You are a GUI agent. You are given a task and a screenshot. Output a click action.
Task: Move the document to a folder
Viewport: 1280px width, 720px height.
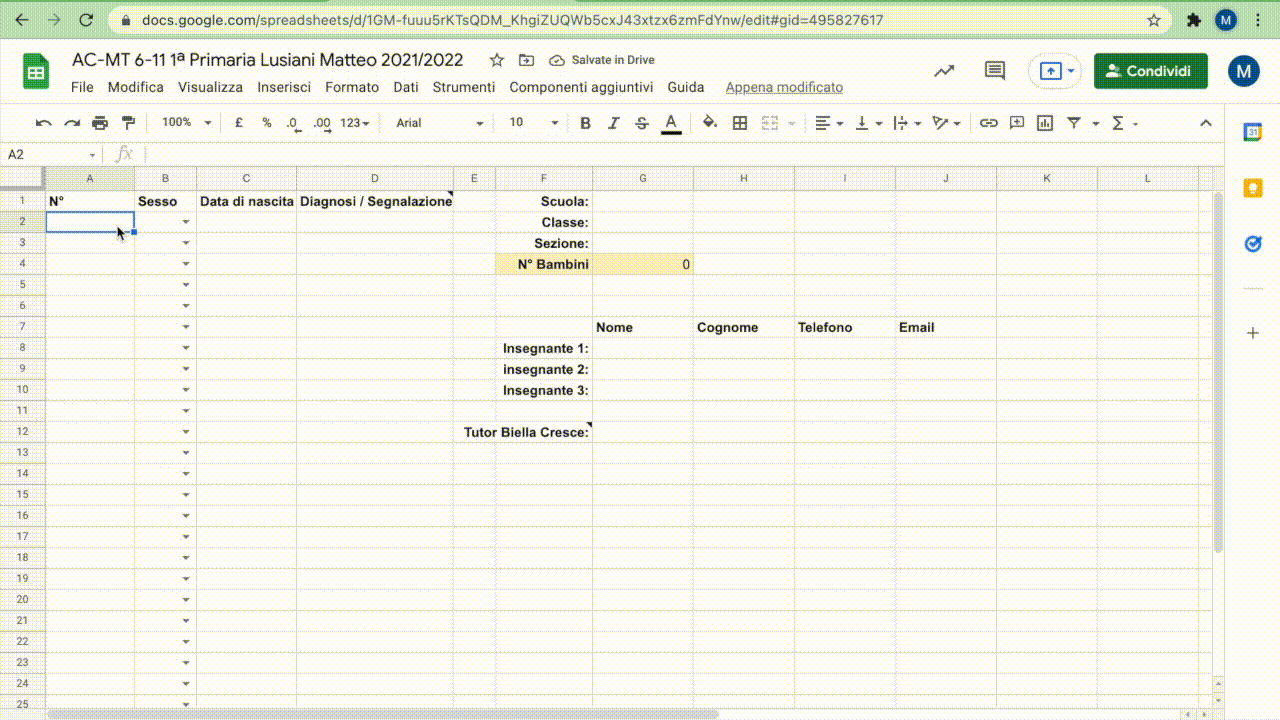pos(527,60)
